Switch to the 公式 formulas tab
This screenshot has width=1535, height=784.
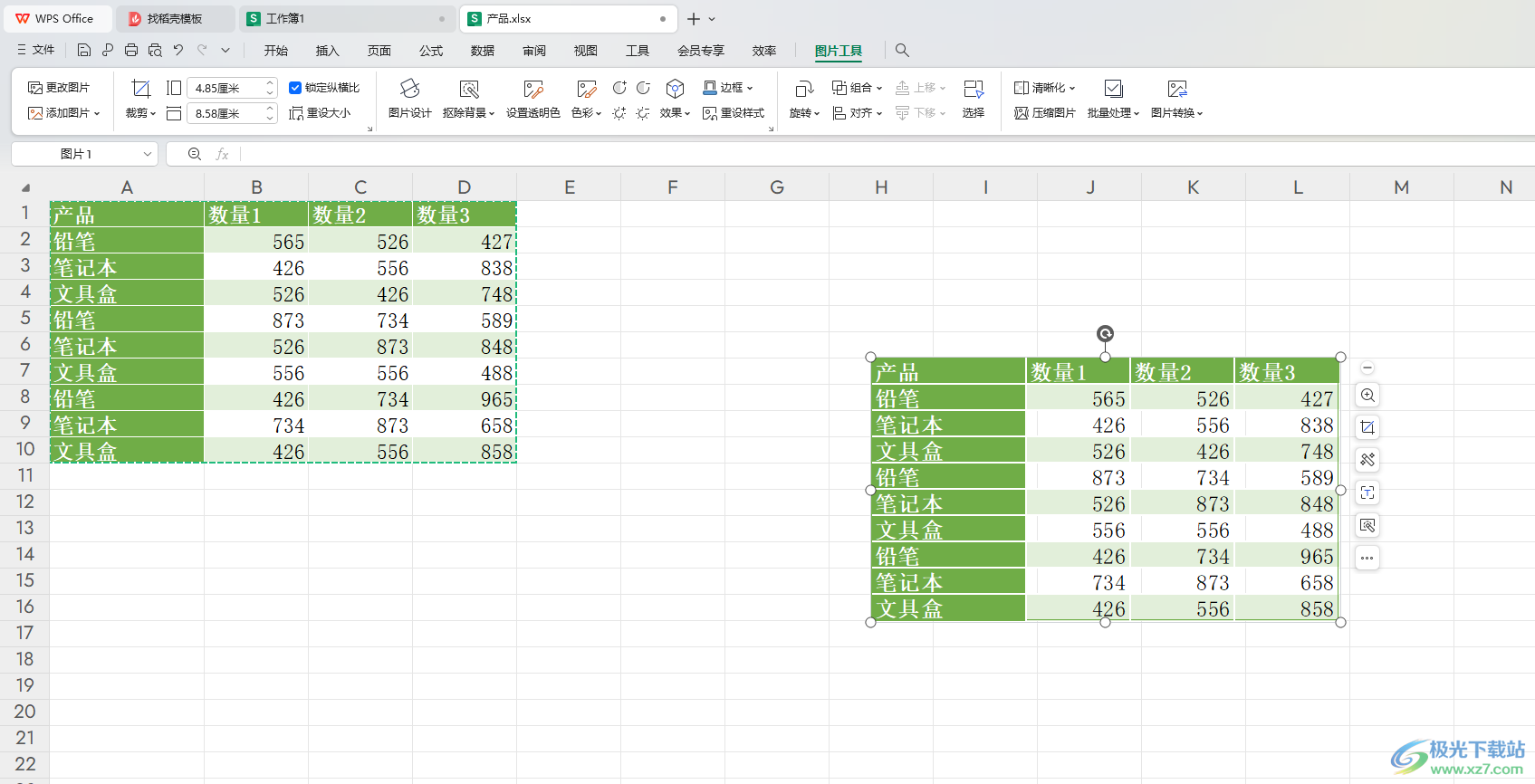point(431,51)
